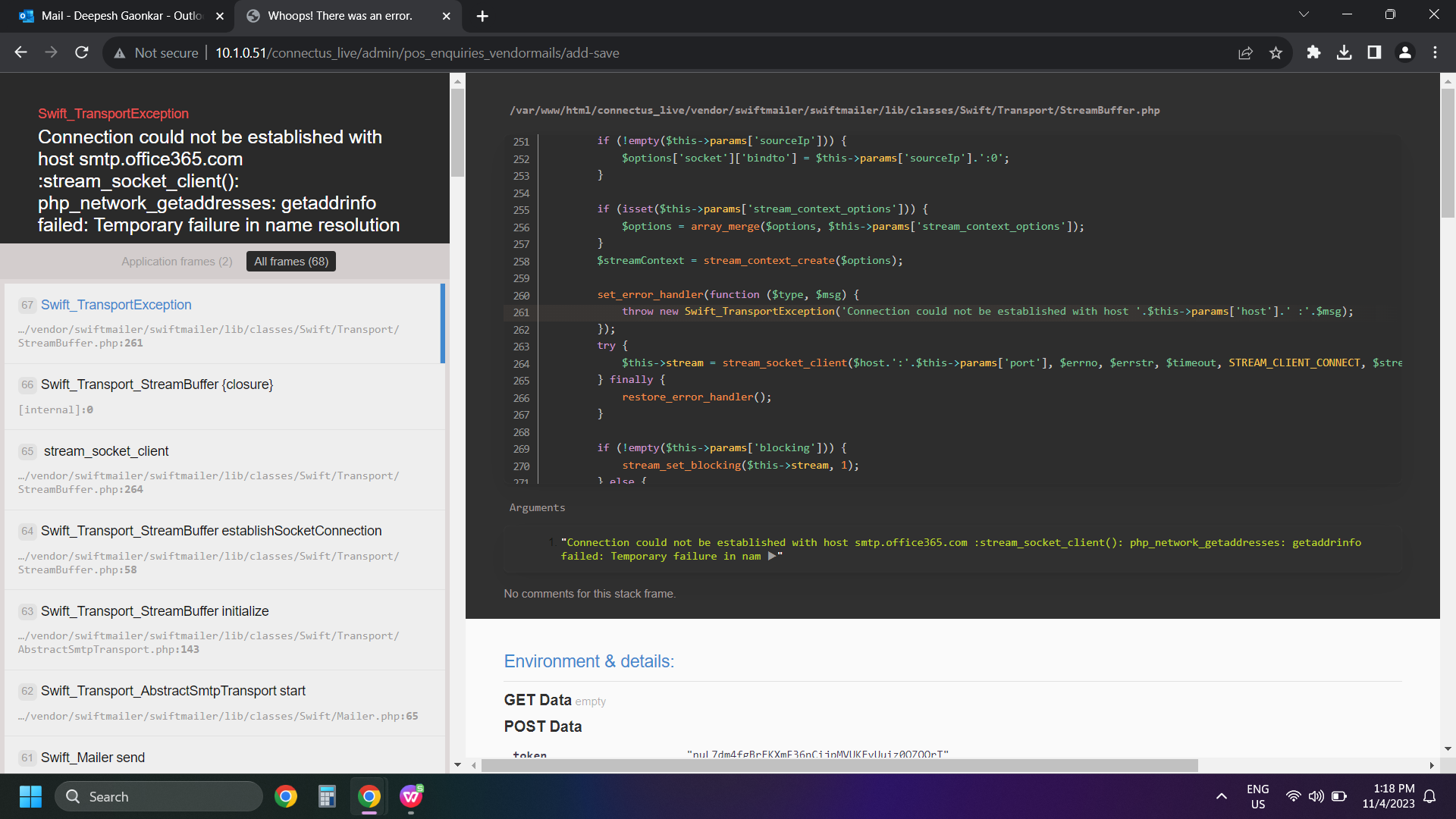This screenshot has height=819, width=1456.
Task: Click the Arguments label
Action: click(x=537, y=508)
